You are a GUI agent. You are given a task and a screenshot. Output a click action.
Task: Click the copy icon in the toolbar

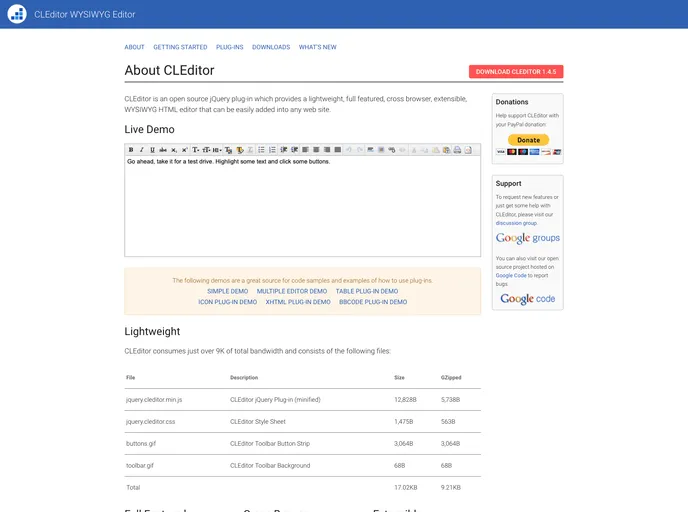pos(425,150)
